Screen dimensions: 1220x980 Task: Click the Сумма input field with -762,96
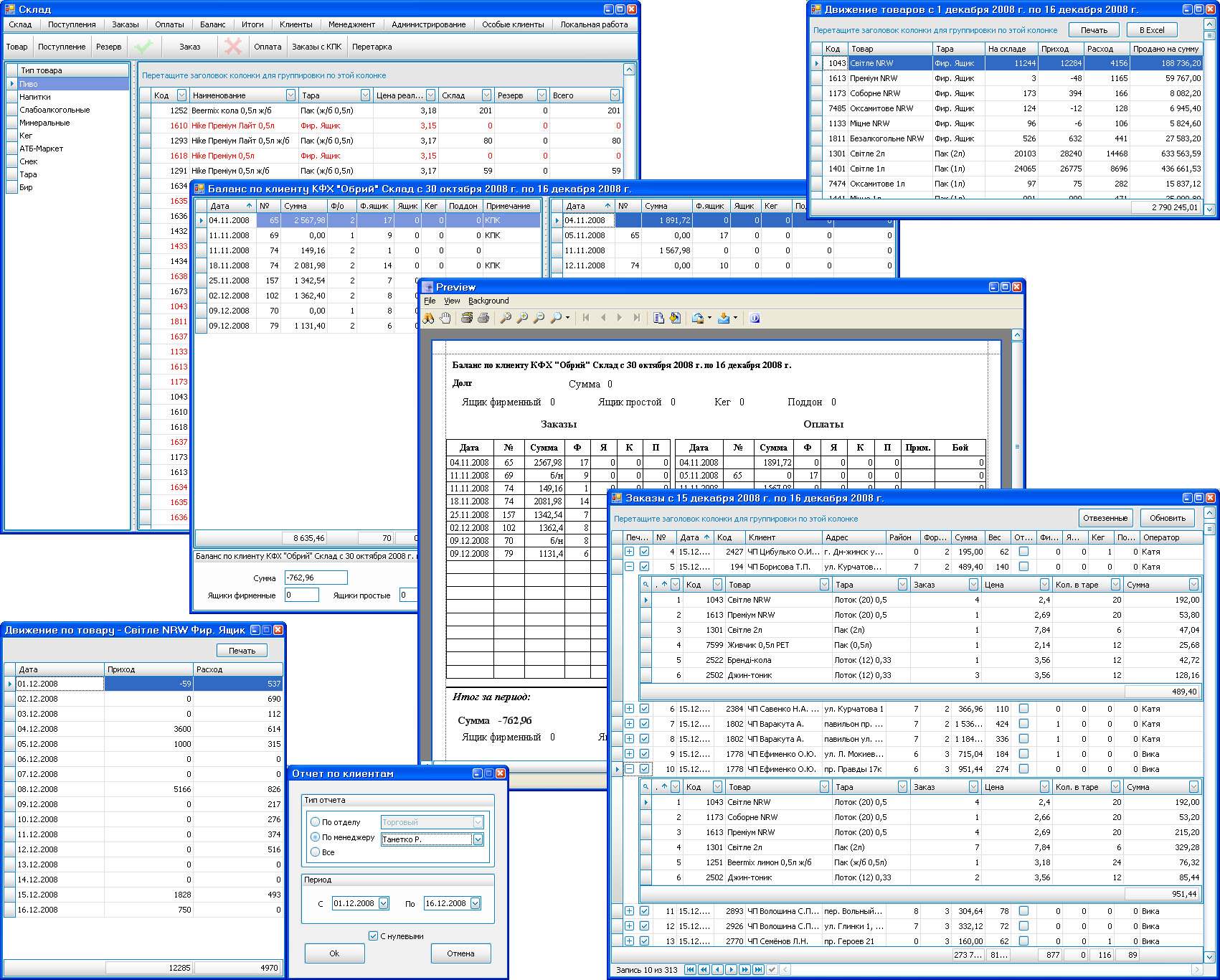click(316, 578)
